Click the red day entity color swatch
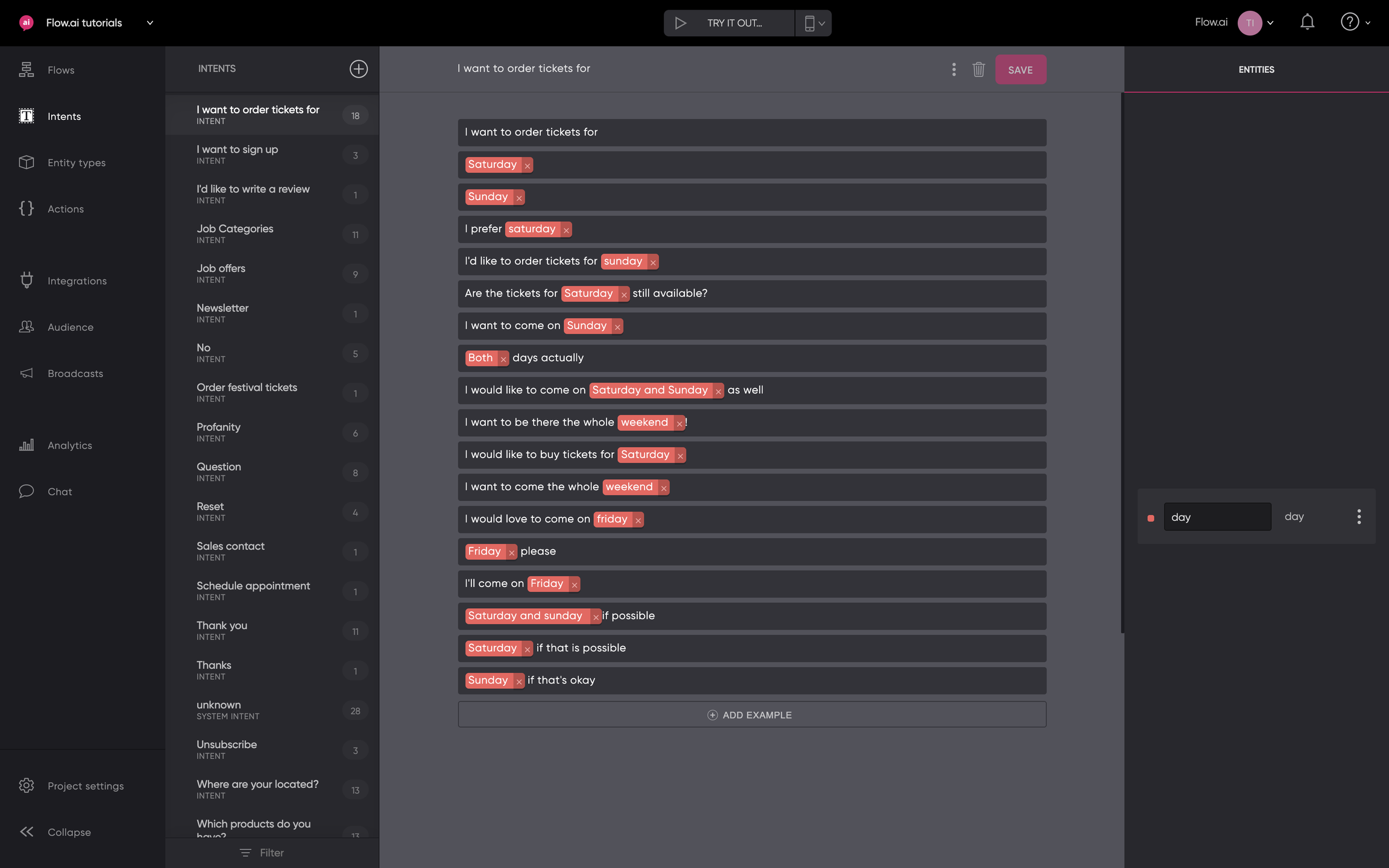 1151,518
